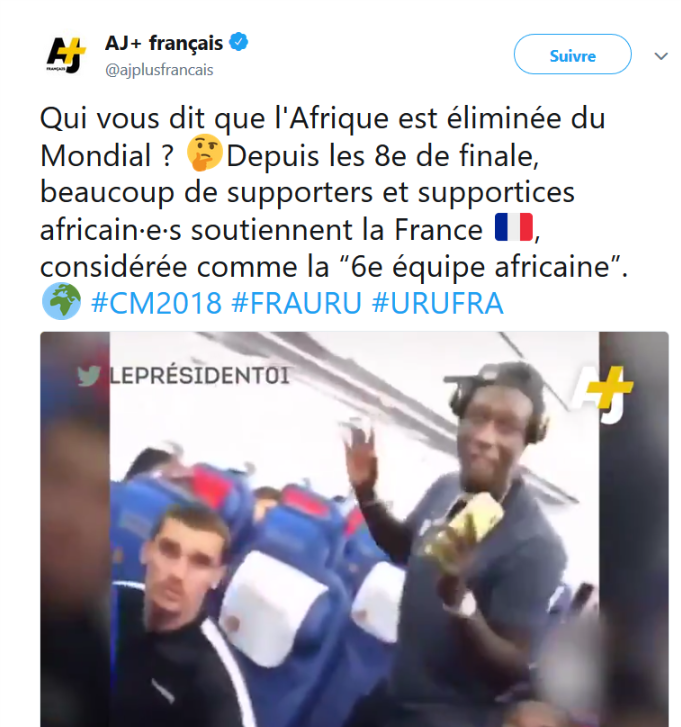This screenshot has width=681, height=727.
Task: Click the thinking face emoji
Action: 205,153
